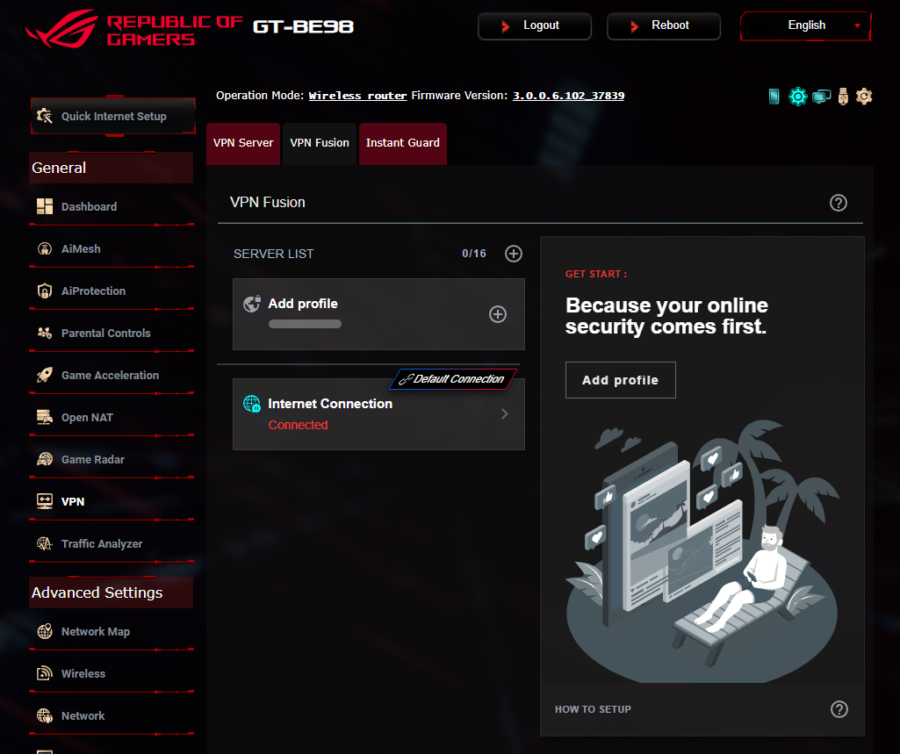
Task: Open Traffic Analyzer in the sidebar
Action: click(111, 544)
